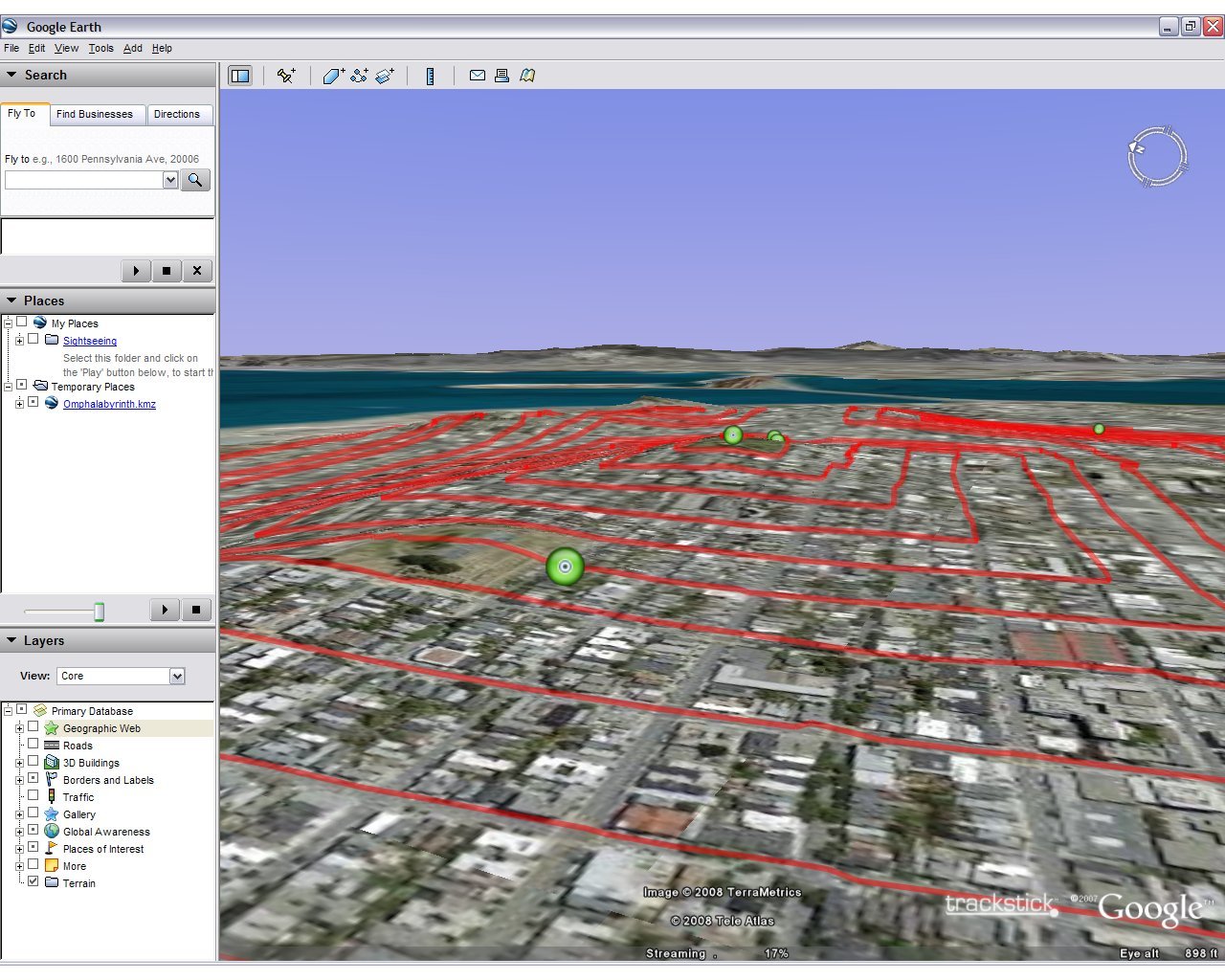The image size is (1225, 980).
Task: Click the Borders and Labels flag icon
Action: point(52,779)
